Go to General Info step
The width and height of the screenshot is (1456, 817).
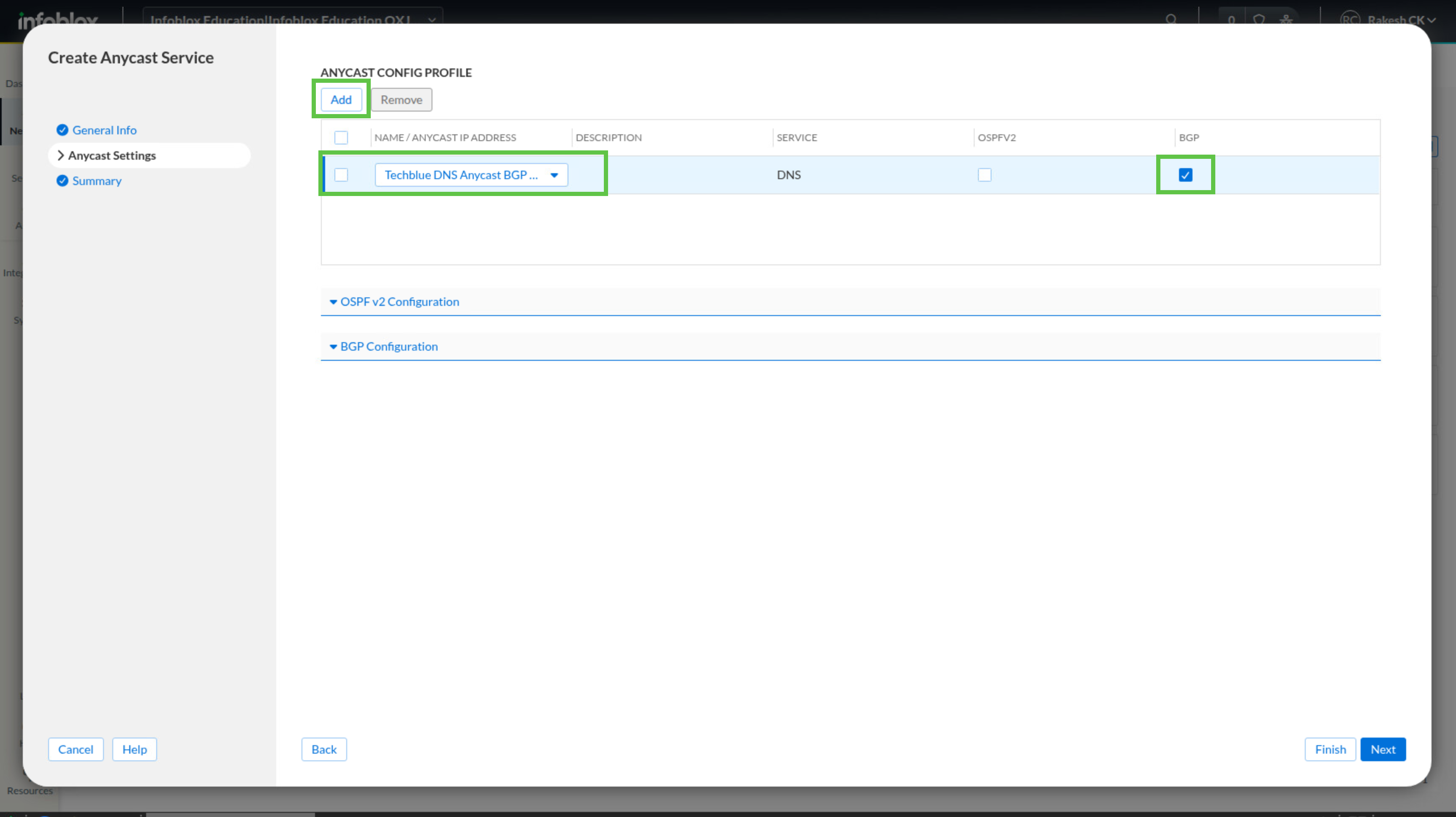[x=104, y=130]
